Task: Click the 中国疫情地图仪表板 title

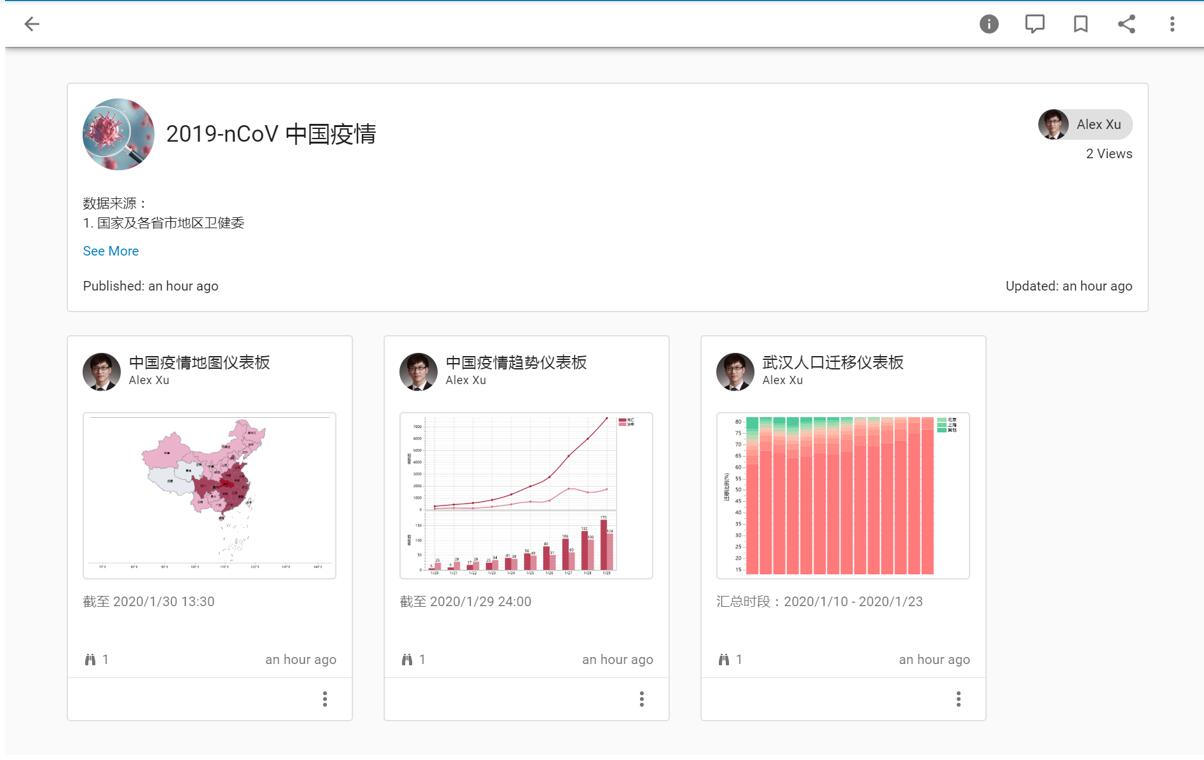Action: [199, 362]
